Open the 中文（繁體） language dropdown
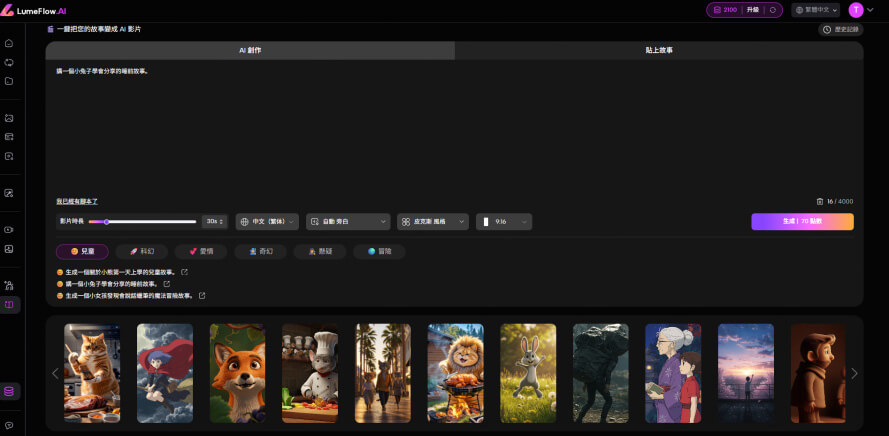The height and width of the screenshot is (436, 889). (x=267, y=221)
